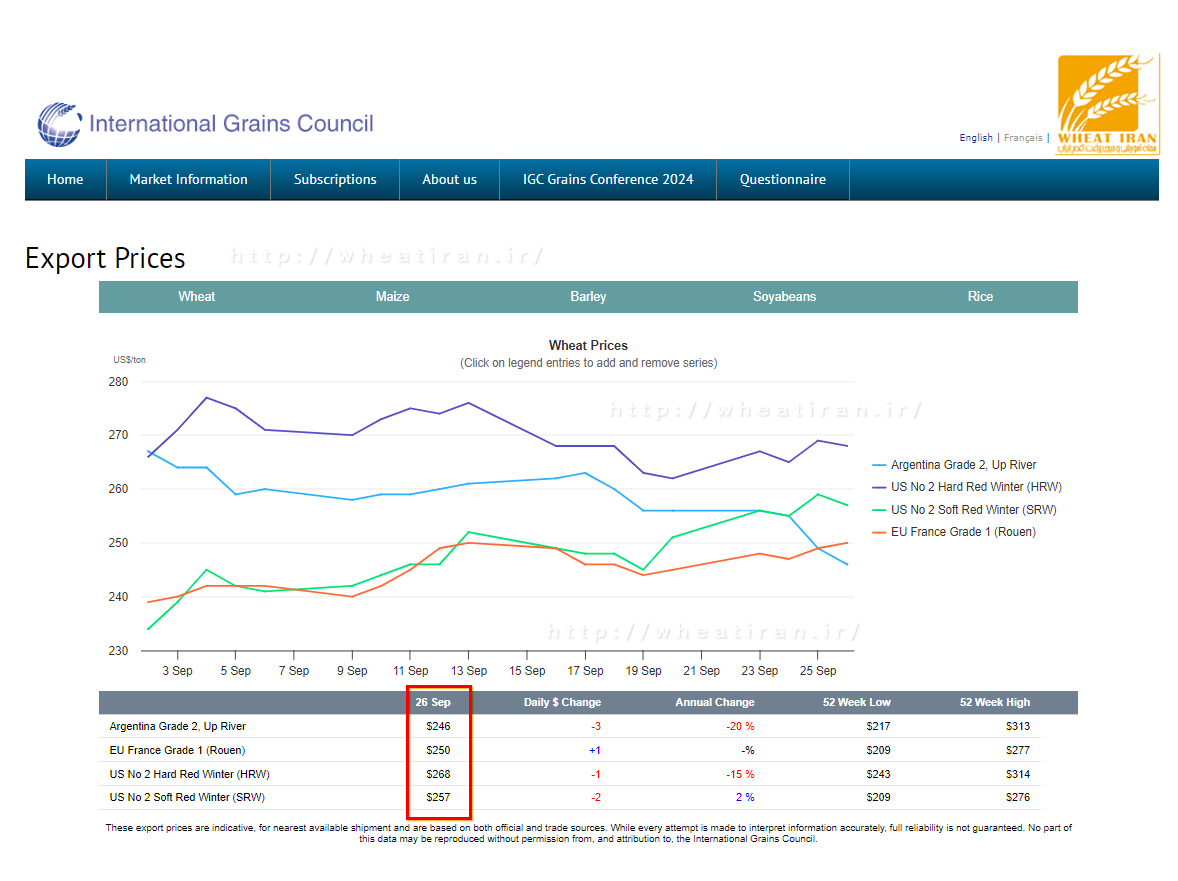Click the Export Prices page heading
The height and width of the screenshot is (881, 1178).
coord(105,258)
